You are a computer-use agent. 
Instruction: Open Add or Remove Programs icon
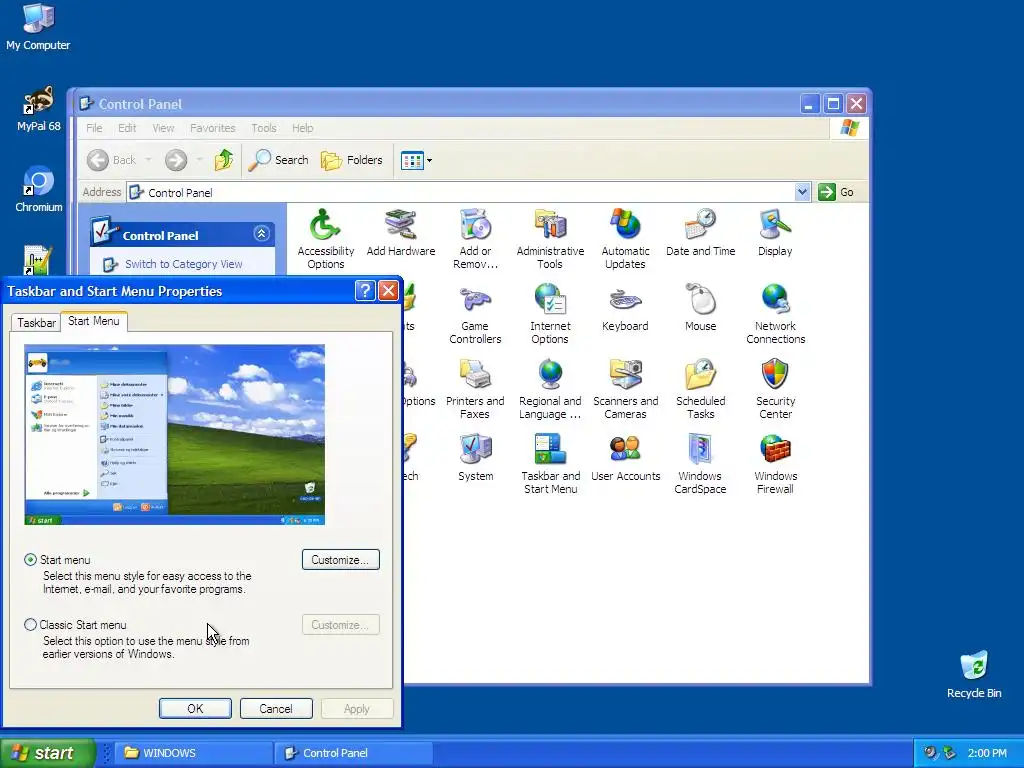pos(475,238)
